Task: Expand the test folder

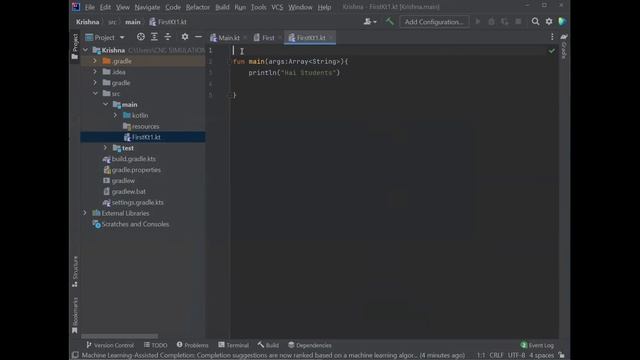Action: 105,148
